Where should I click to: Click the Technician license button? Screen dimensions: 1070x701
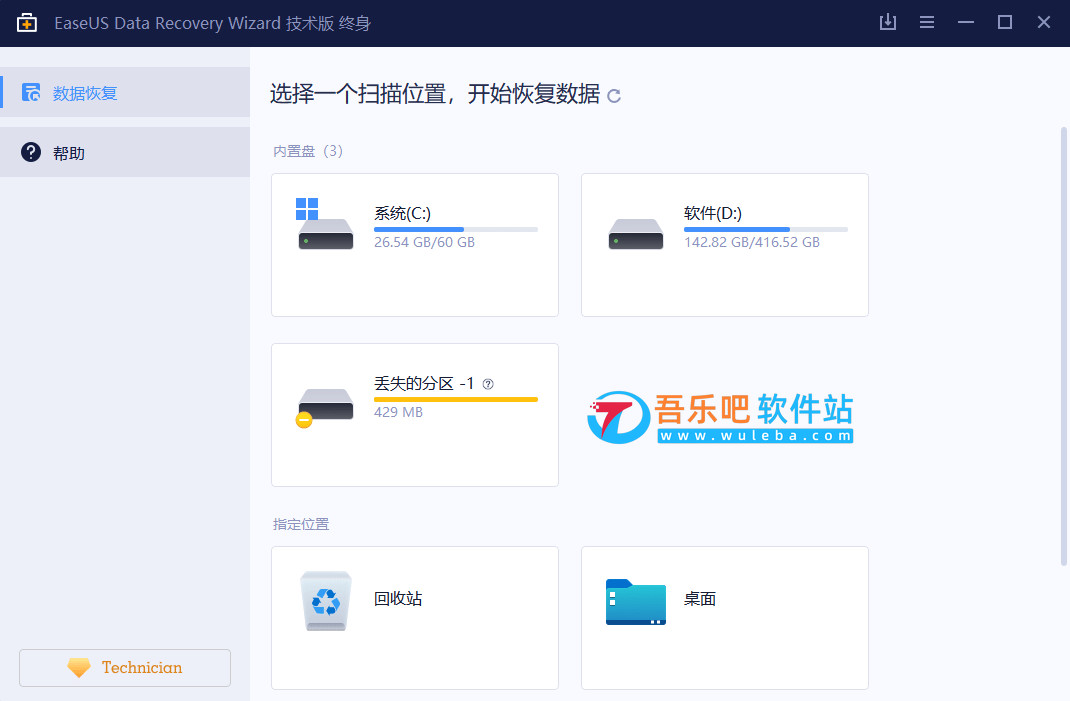point(125,668)
